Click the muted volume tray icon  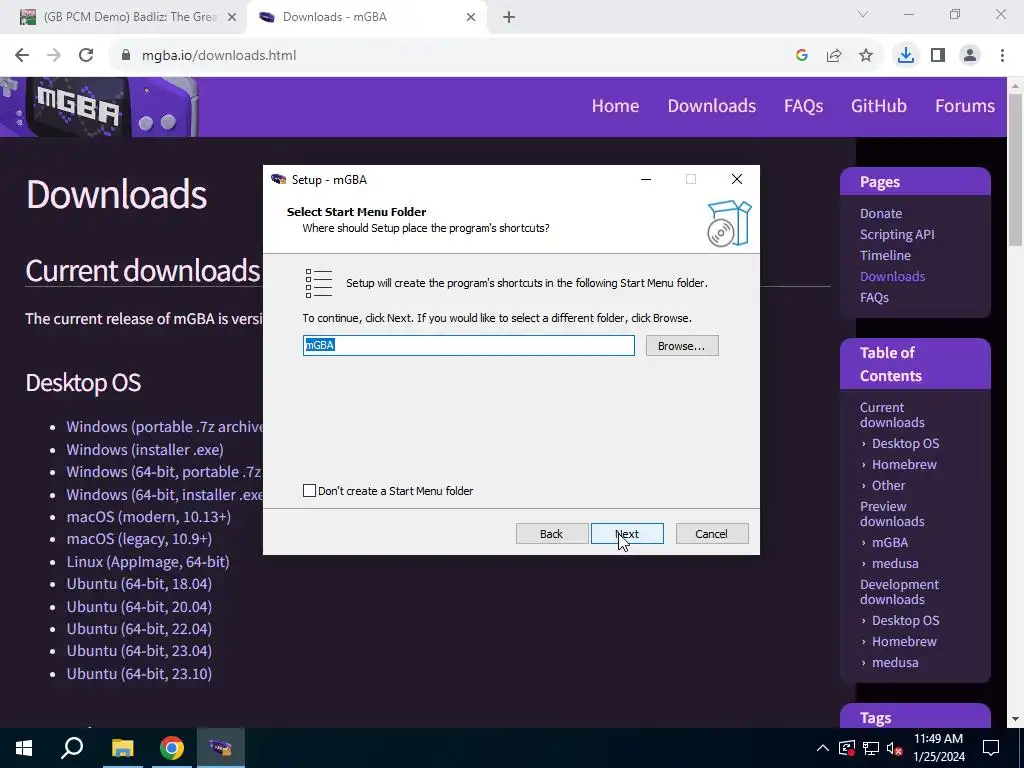click(x=895, y=748)
